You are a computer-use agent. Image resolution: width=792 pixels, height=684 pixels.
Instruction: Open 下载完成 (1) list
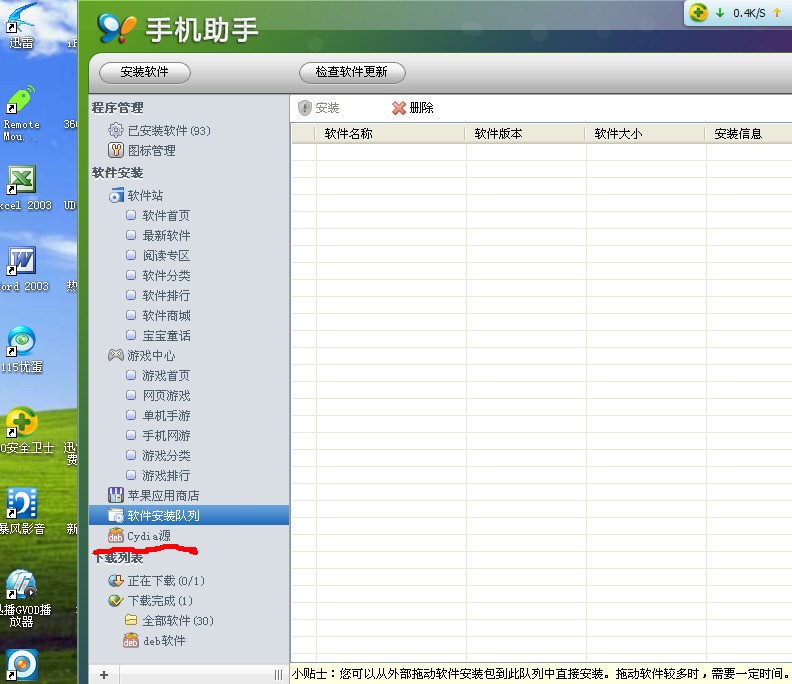(x=151, y=601)
